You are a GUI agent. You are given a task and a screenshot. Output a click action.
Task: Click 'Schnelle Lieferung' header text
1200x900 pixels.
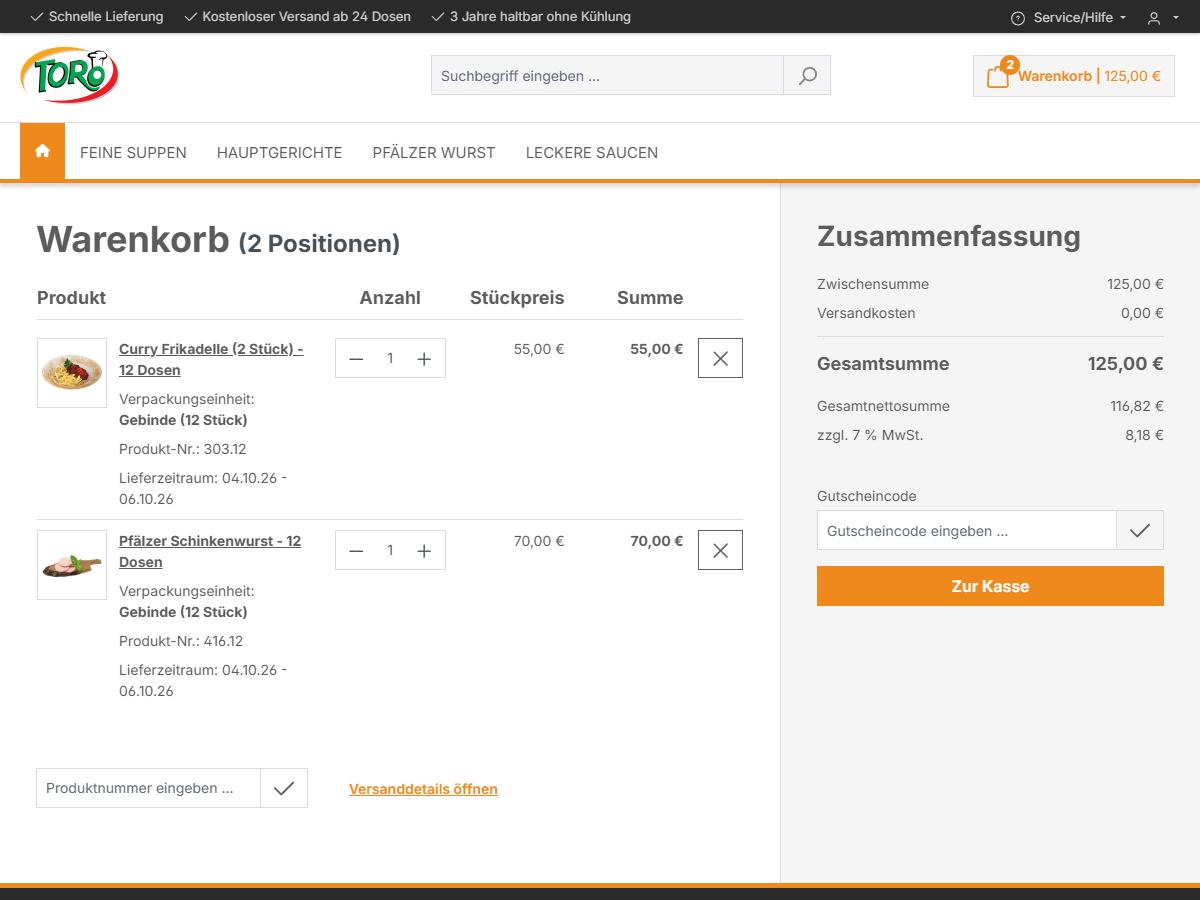point(106,17)
